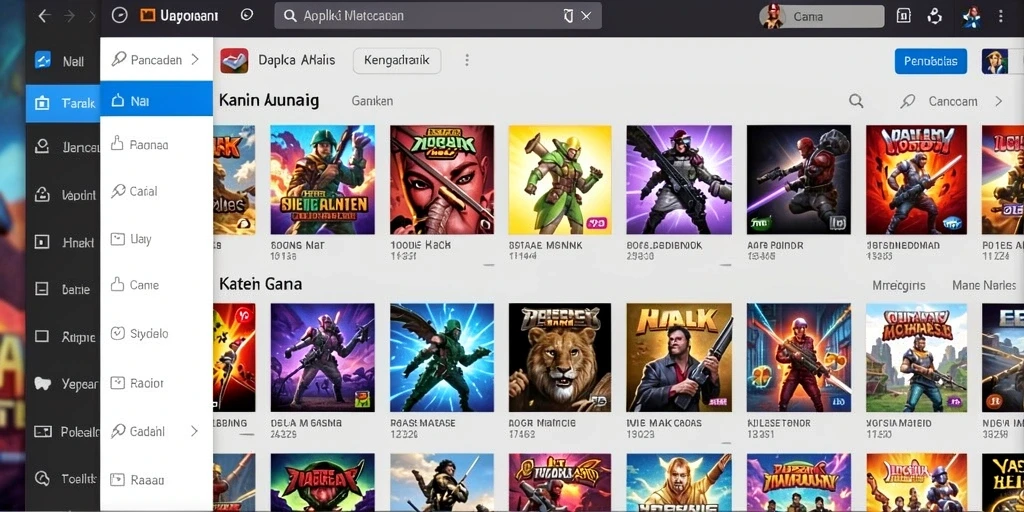Select the highlighted Nai menu item

pyautogui.click(x=156, y=99)
